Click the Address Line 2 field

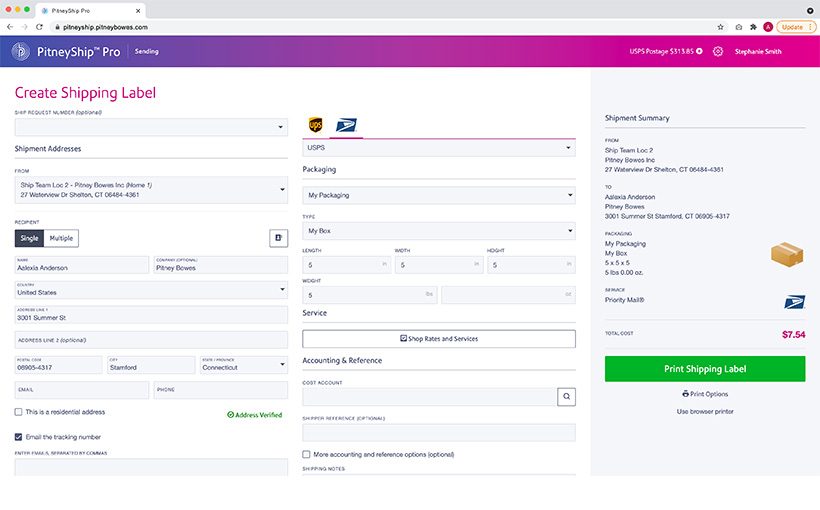tap(151, 340)
